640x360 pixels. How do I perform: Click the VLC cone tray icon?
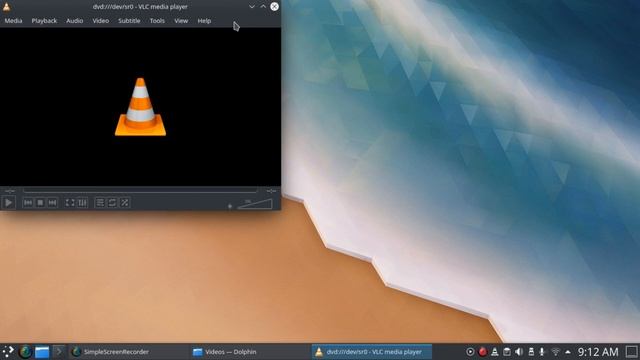pos(495,352)
